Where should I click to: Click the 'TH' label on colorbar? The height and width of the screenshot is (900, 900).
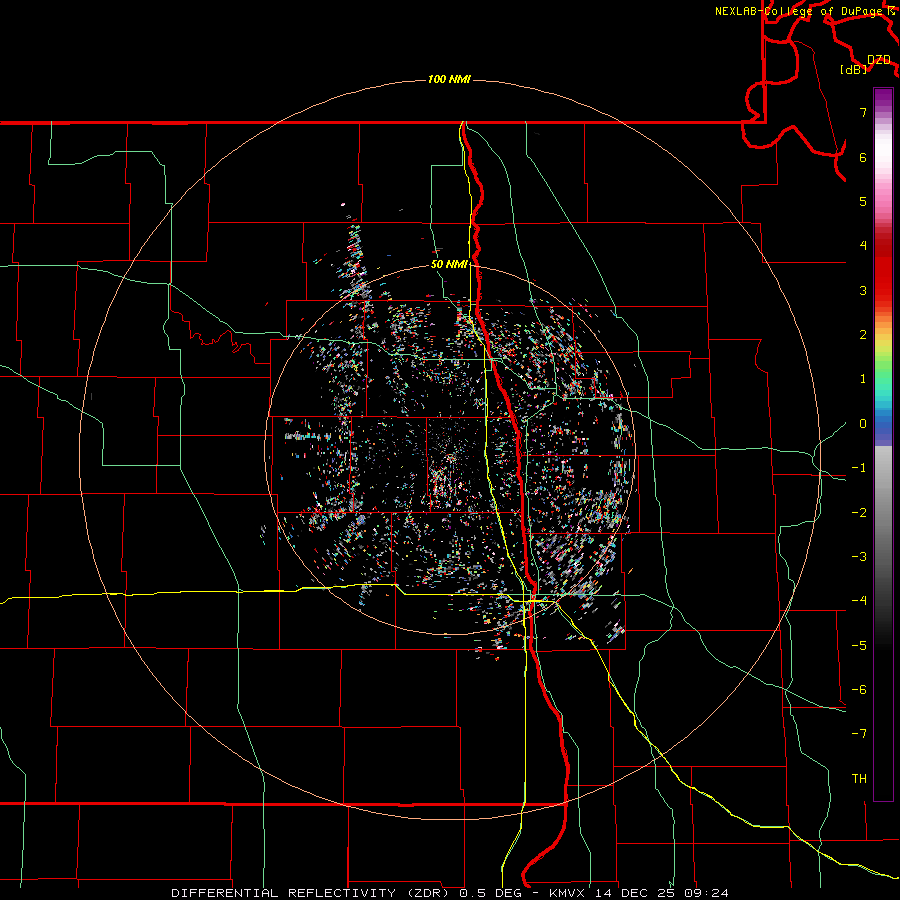click(859, 779)
